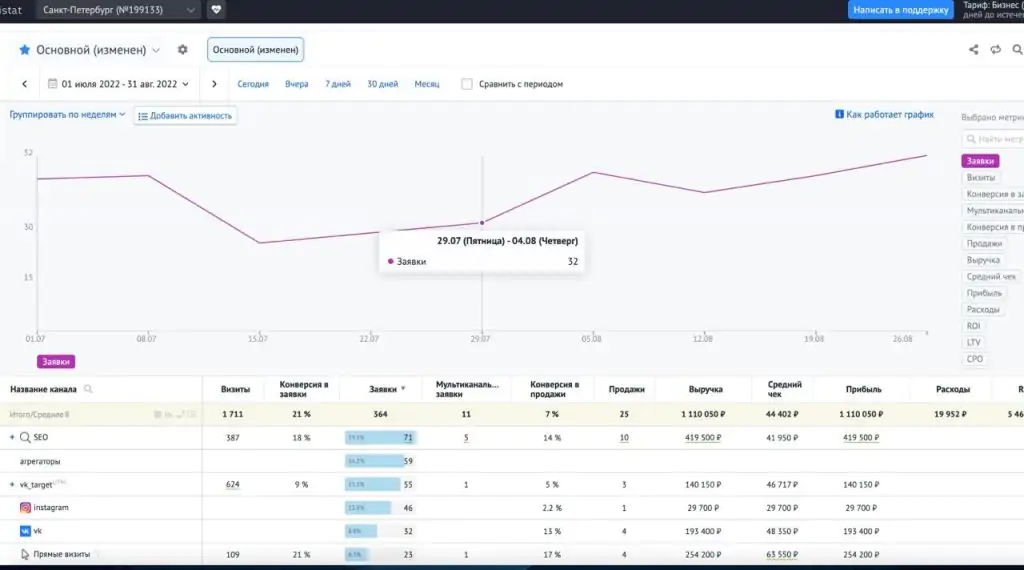Click the refresh arrows icon in report header
Screen dimensions: 1024x570
click(995, 50)
